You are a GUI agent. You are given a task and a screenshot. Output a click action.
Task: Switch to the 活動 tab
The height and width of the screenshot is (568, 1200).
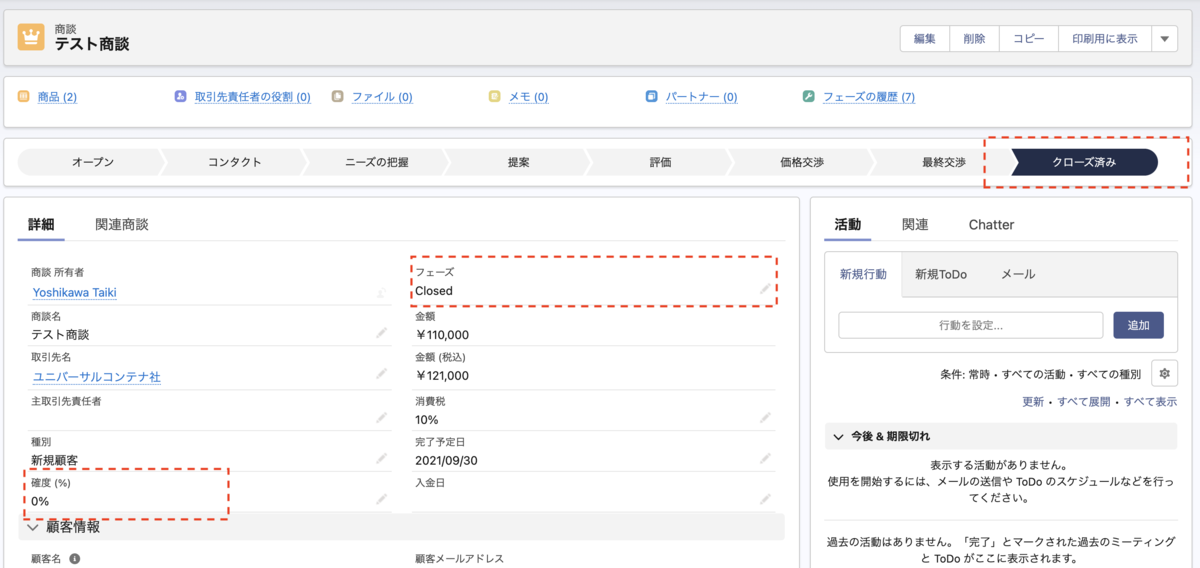click(848, 224)
